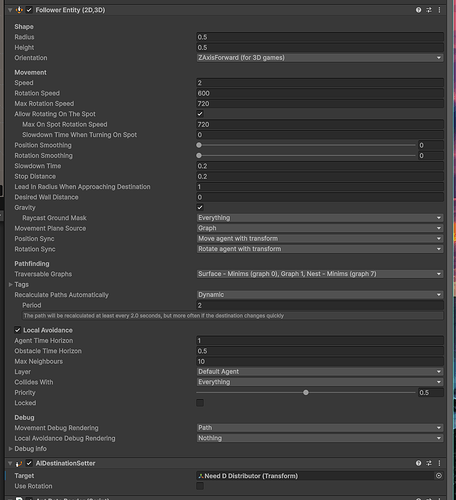Click the Follower Entity script icon

point(19,10)
